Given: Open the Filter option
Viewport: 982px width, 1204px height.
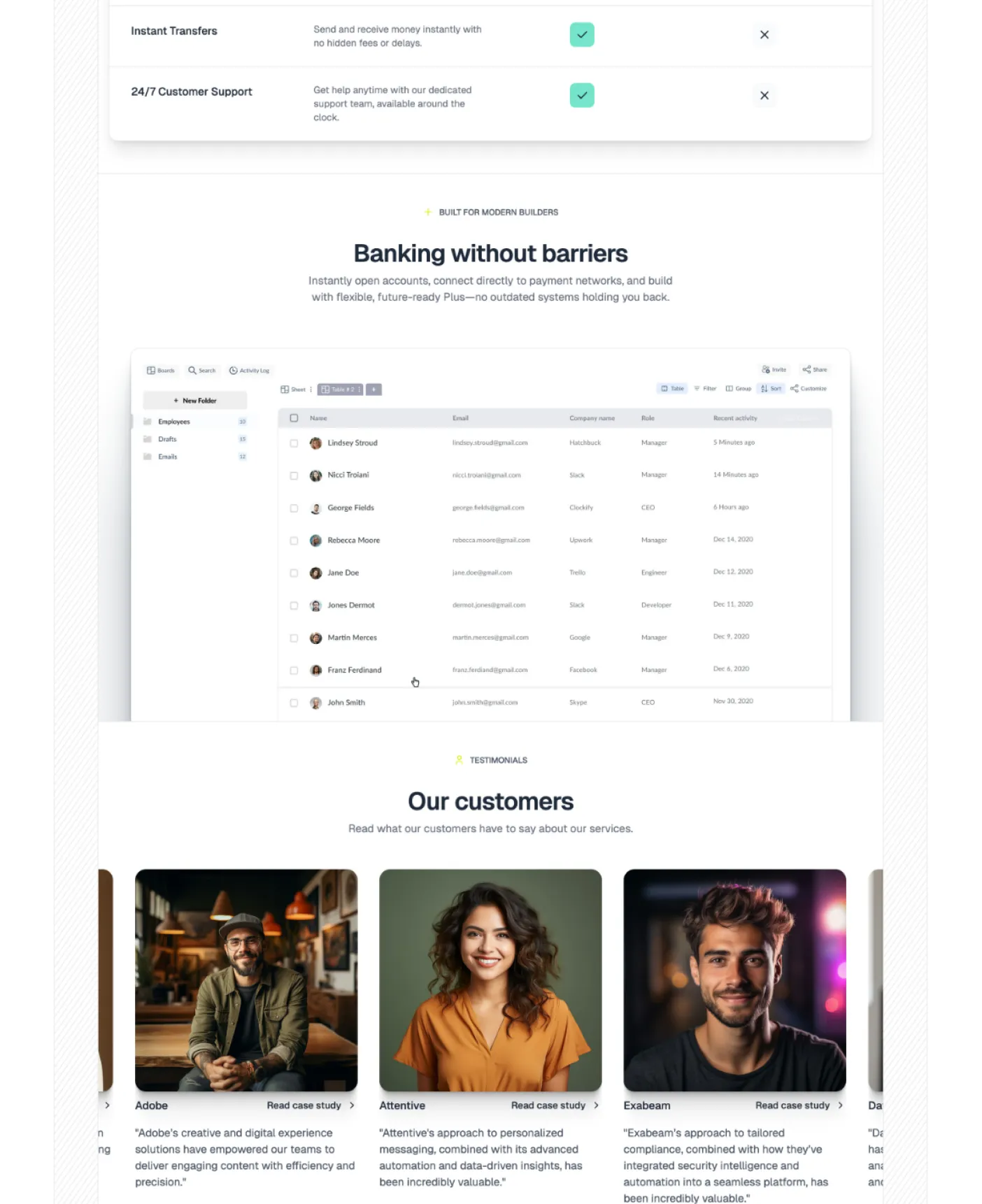Looking at the screenshot, I should (x=705, y=389).
